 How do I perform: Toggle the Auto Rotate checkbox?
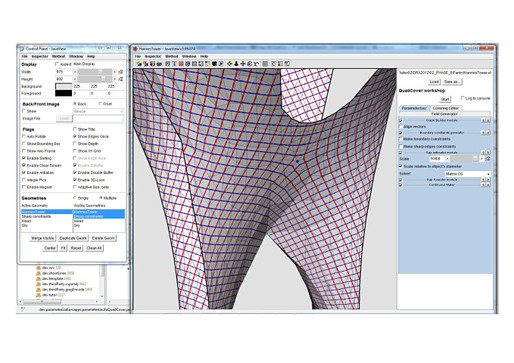click(24, 136)
